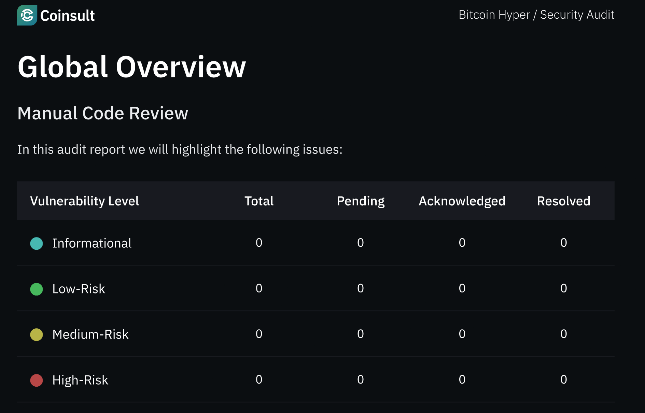The height and width of the screenshot is (413, 645).
Task: Click the Vulnerability Level column header
Action: pos(84,201)
